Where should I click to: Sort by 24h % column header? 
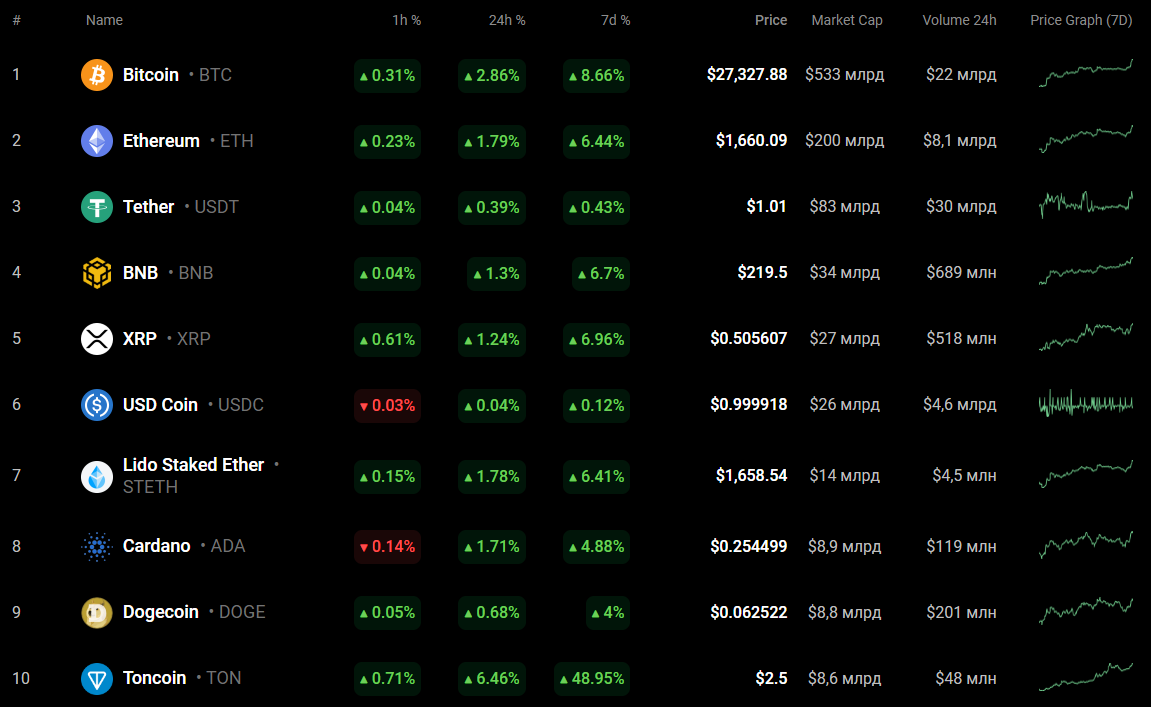coord(506,20)
